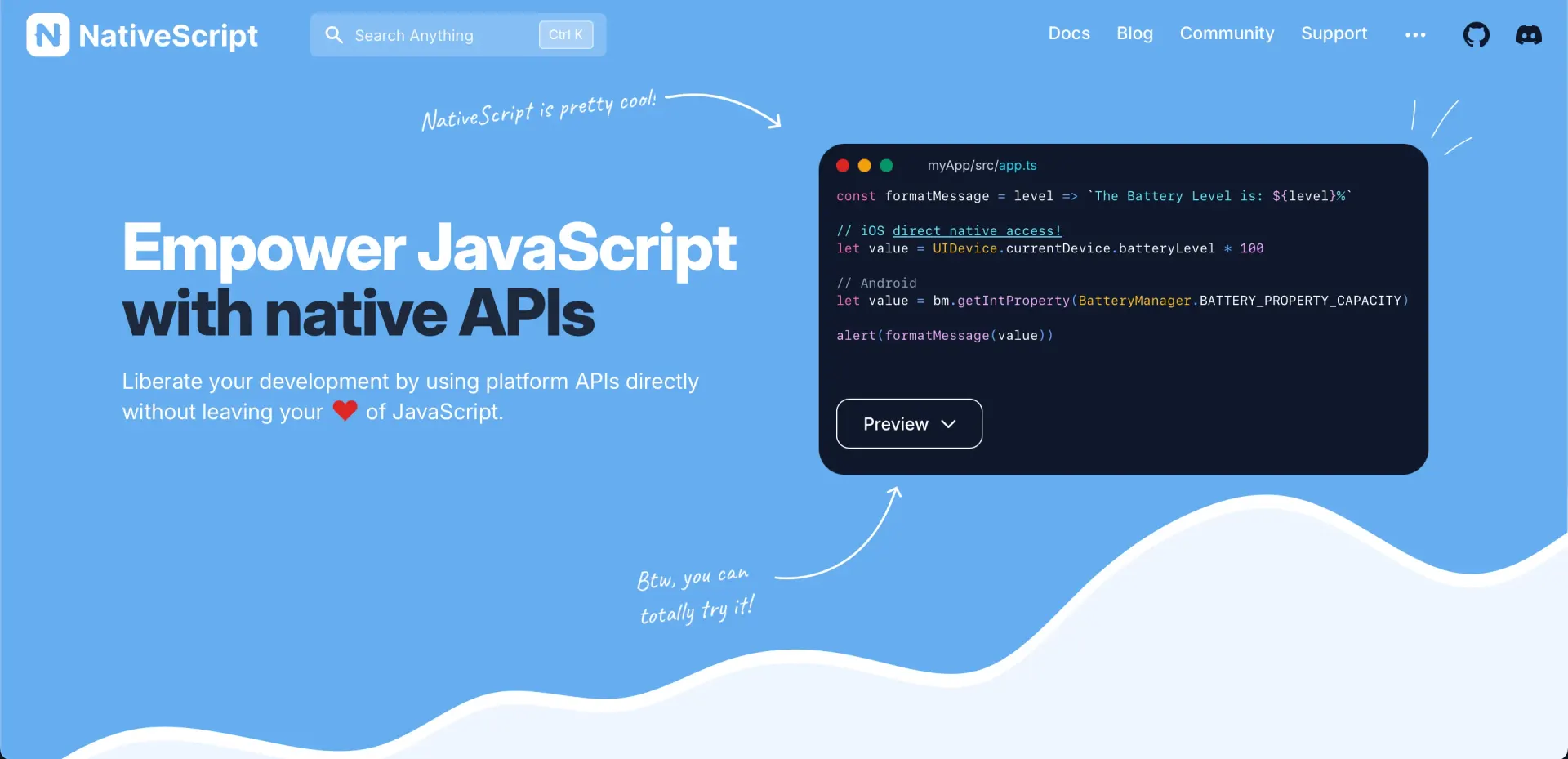Open the Docs menu item
Image resolution: width=1568 pixels, height=759 pixels.
click(x=1069, y=33)
